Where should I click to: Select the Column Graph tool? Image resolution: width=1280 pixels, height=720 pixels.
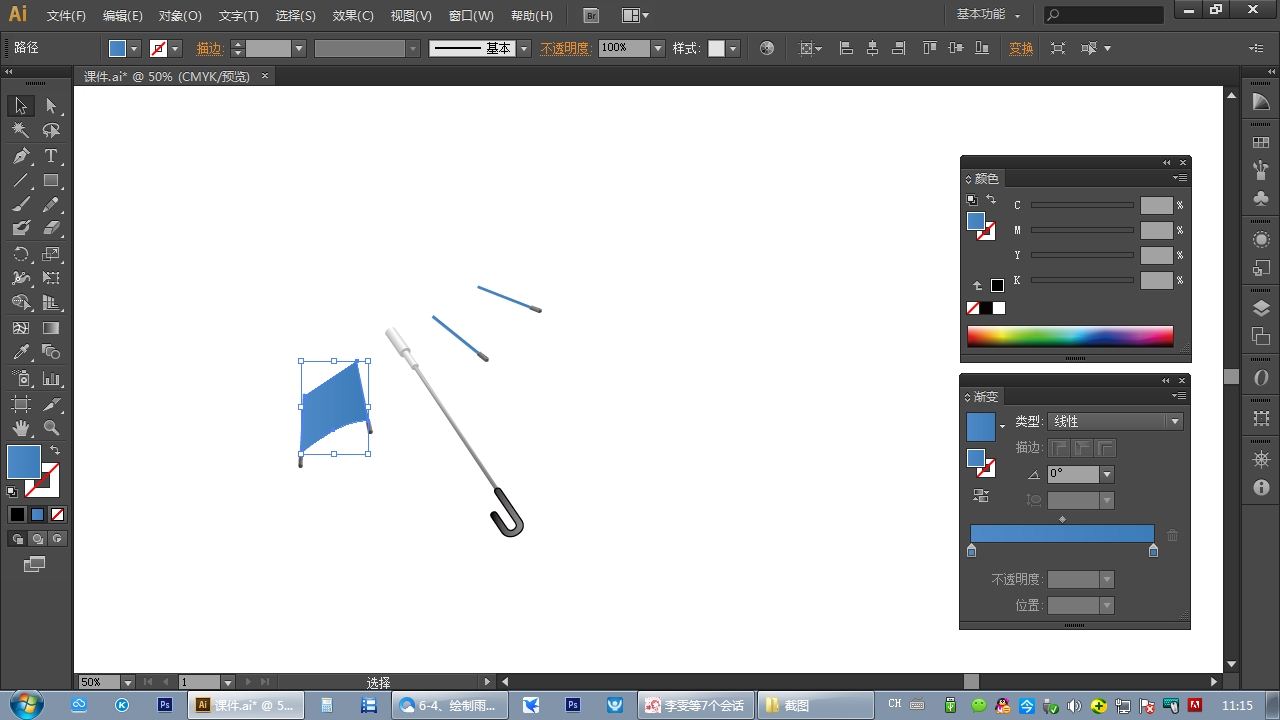click(x=51, y=379)
